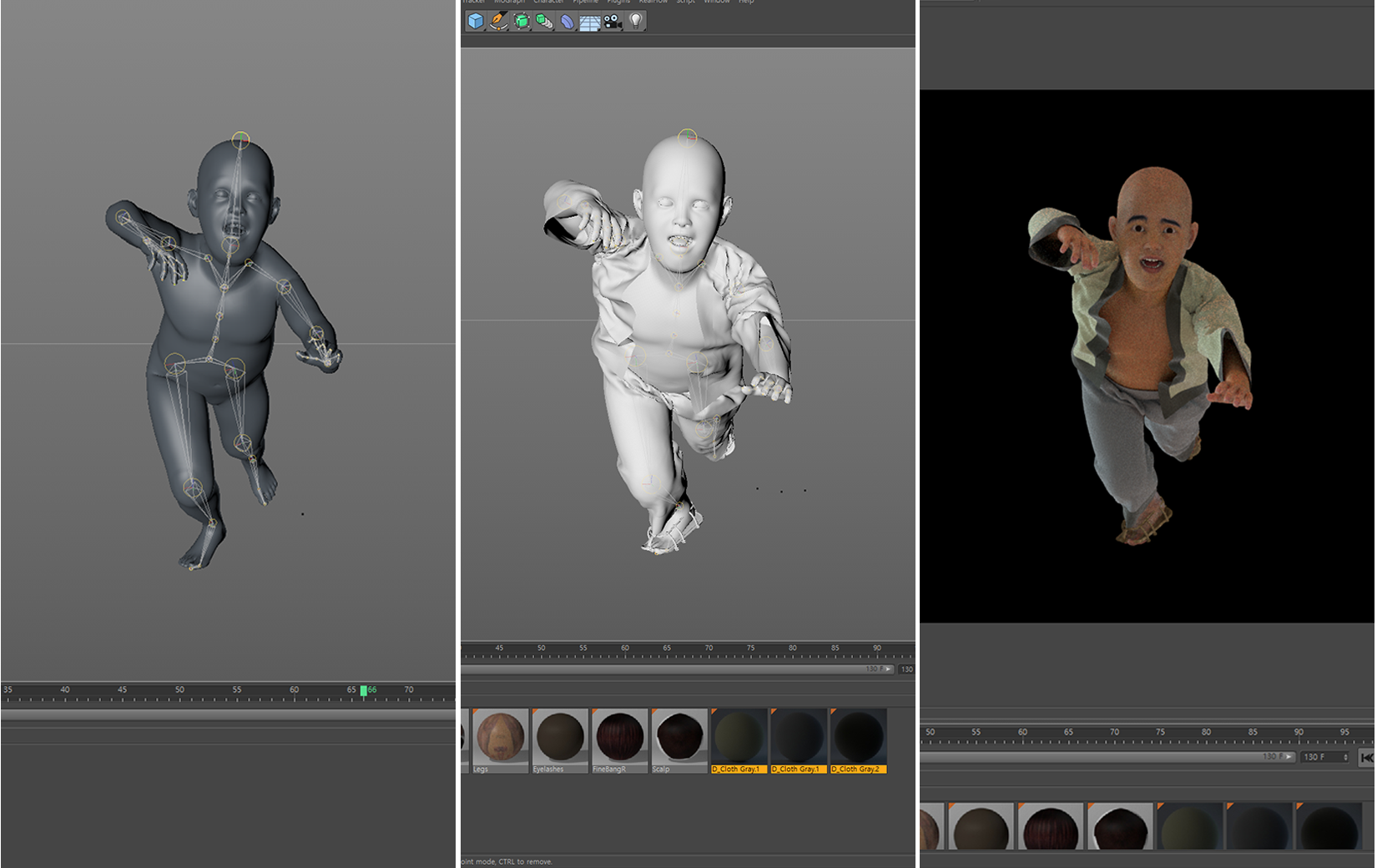Image resolution: width=1377 pixels, height=868 pixels.
Task: Click the green frame 66 playhead marker
Action: (x=364, y=690)
